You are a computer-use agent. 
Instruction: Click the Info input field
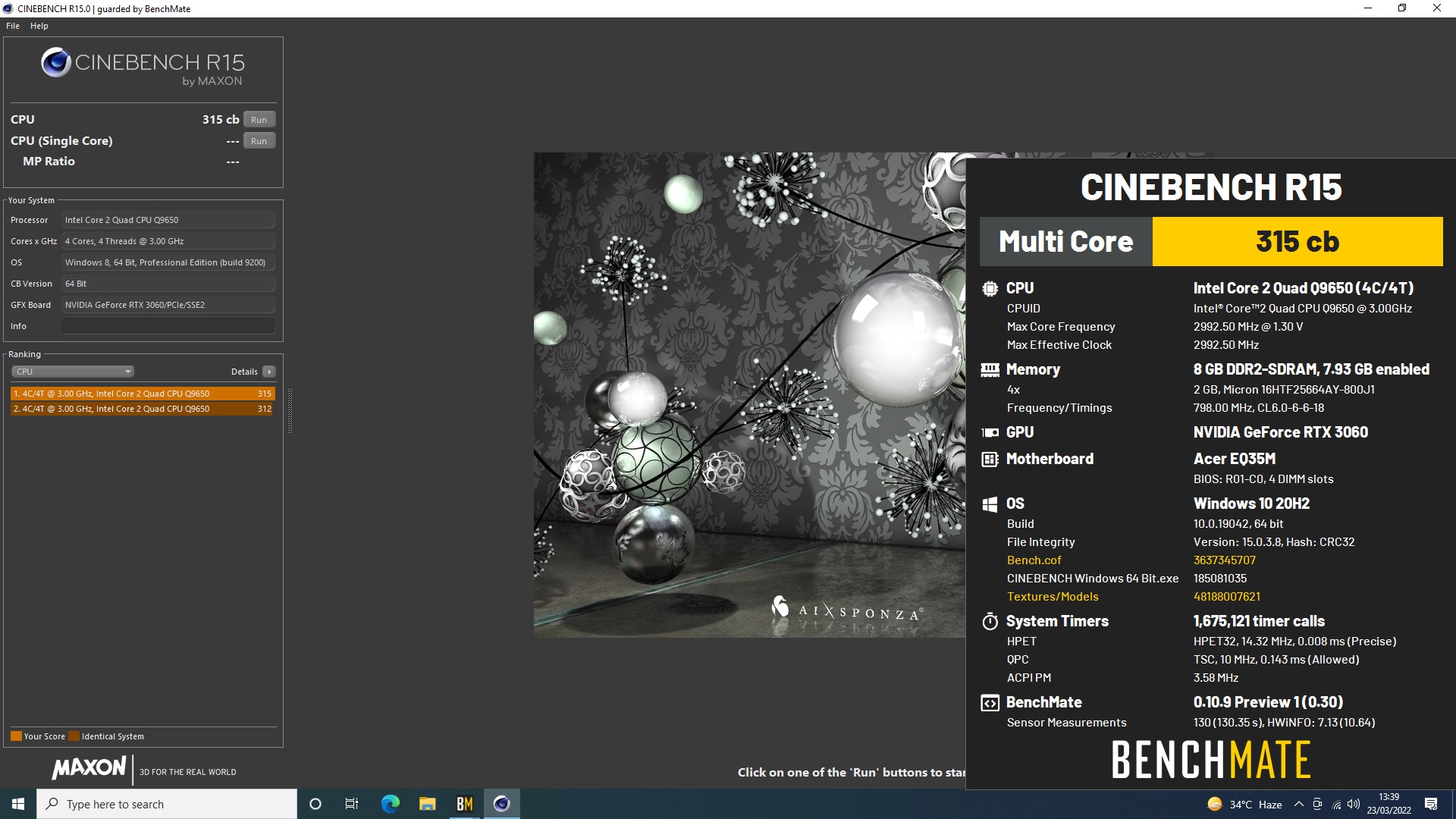point(168,326)
